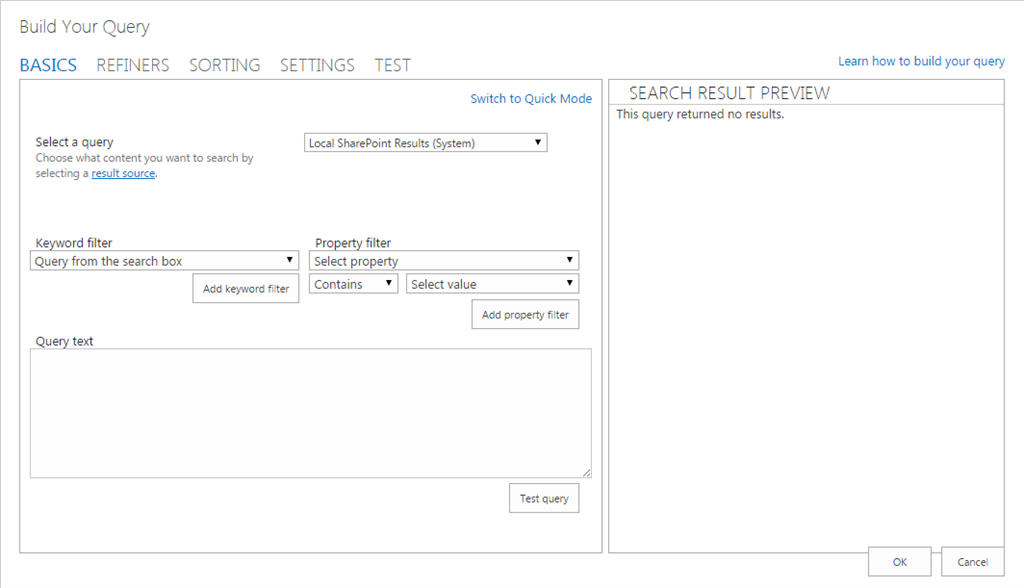The height and width of the screenshot is (588, 1024).
Task: Select the SETTINGS tab
Action: [317, 65]
